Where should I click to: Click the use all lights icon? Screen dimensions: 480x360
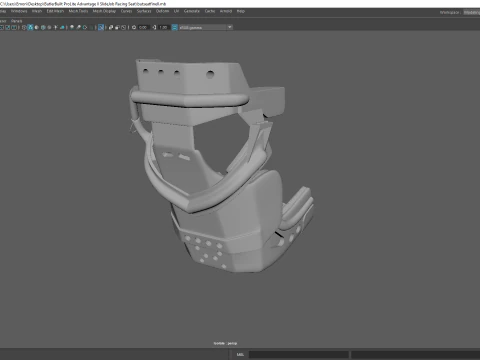(56, 27)
